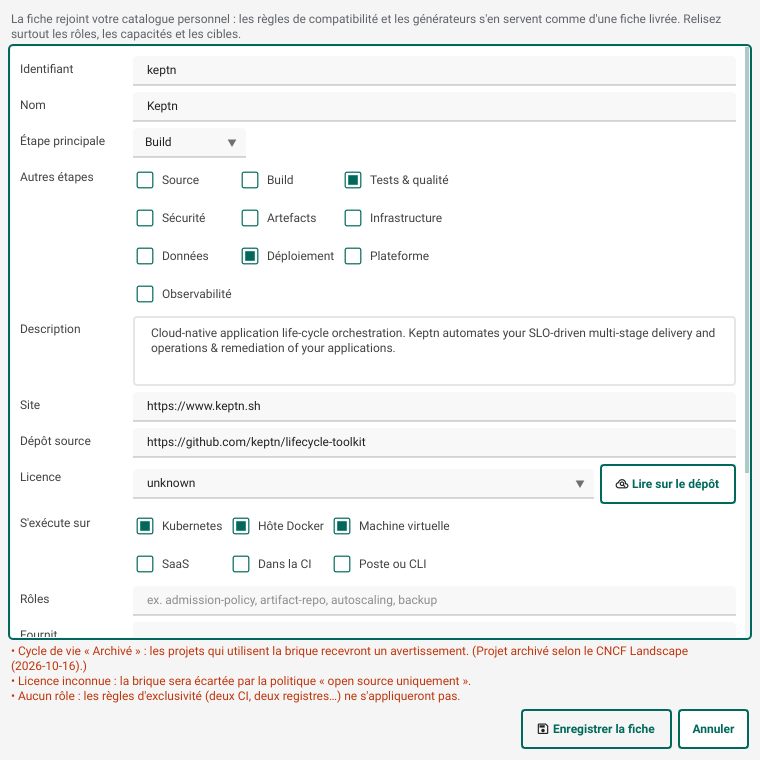This screenshot has width=760, height=760.
Task: Click the cloud icon in Lire sur le dépôt
Action: coord(621,484)
